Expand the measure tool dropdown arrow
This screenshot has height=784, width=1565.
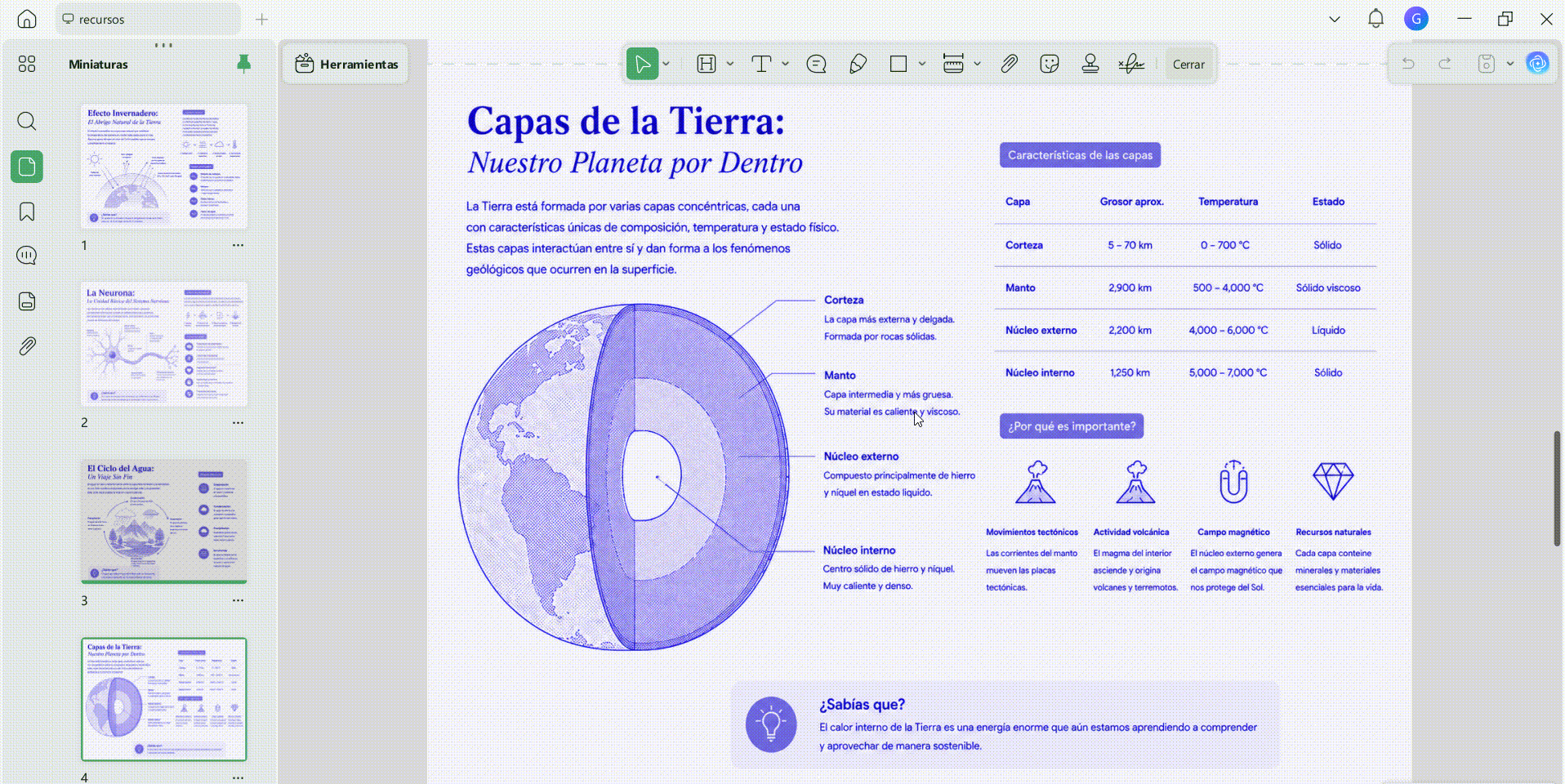click(977, 64)
